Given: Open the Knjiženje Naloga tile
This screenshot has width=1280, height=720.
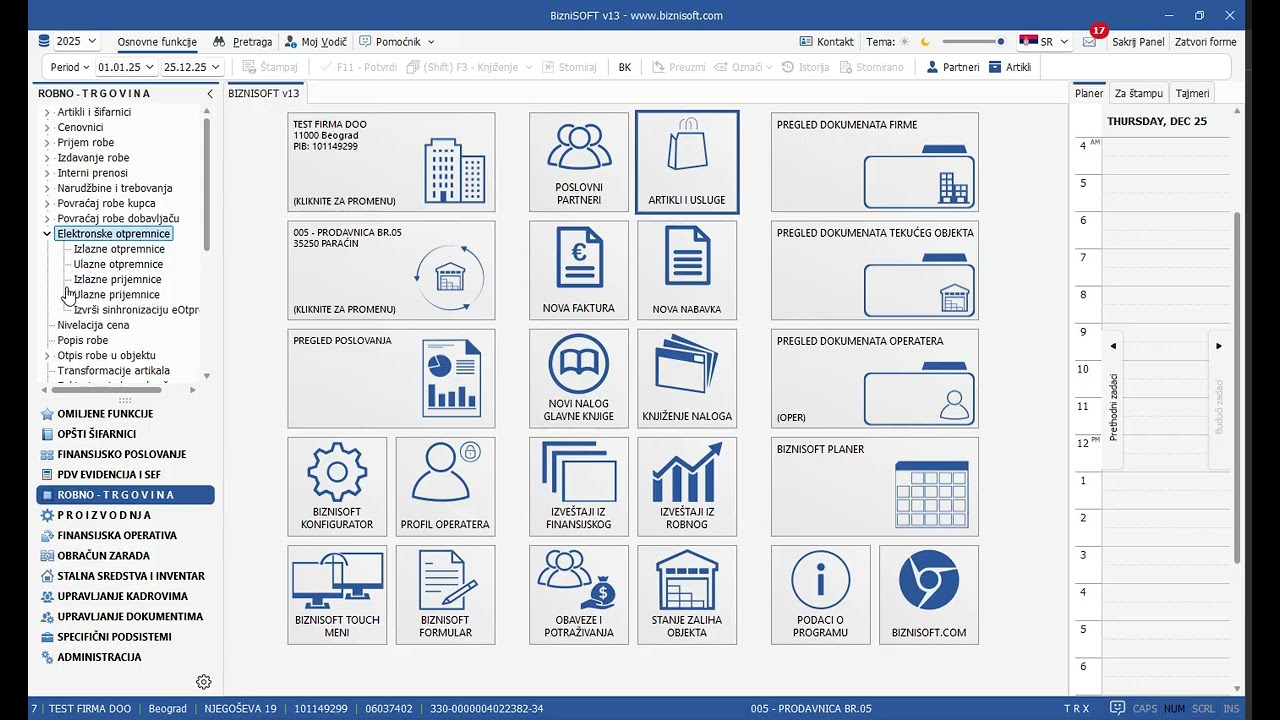Looking at the screenshot, I should pyautogui.click(x=687, y=378).
